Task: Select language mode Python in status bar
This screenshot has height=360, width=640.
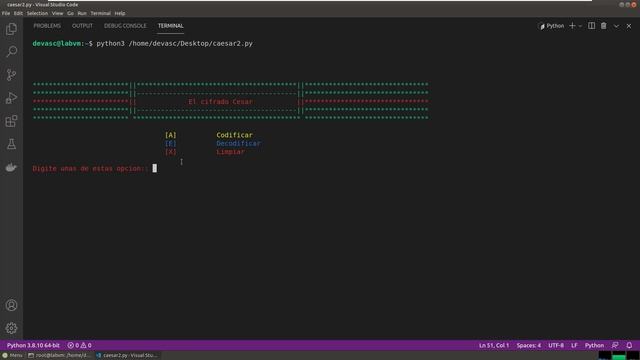Action: tap(594, 345)
